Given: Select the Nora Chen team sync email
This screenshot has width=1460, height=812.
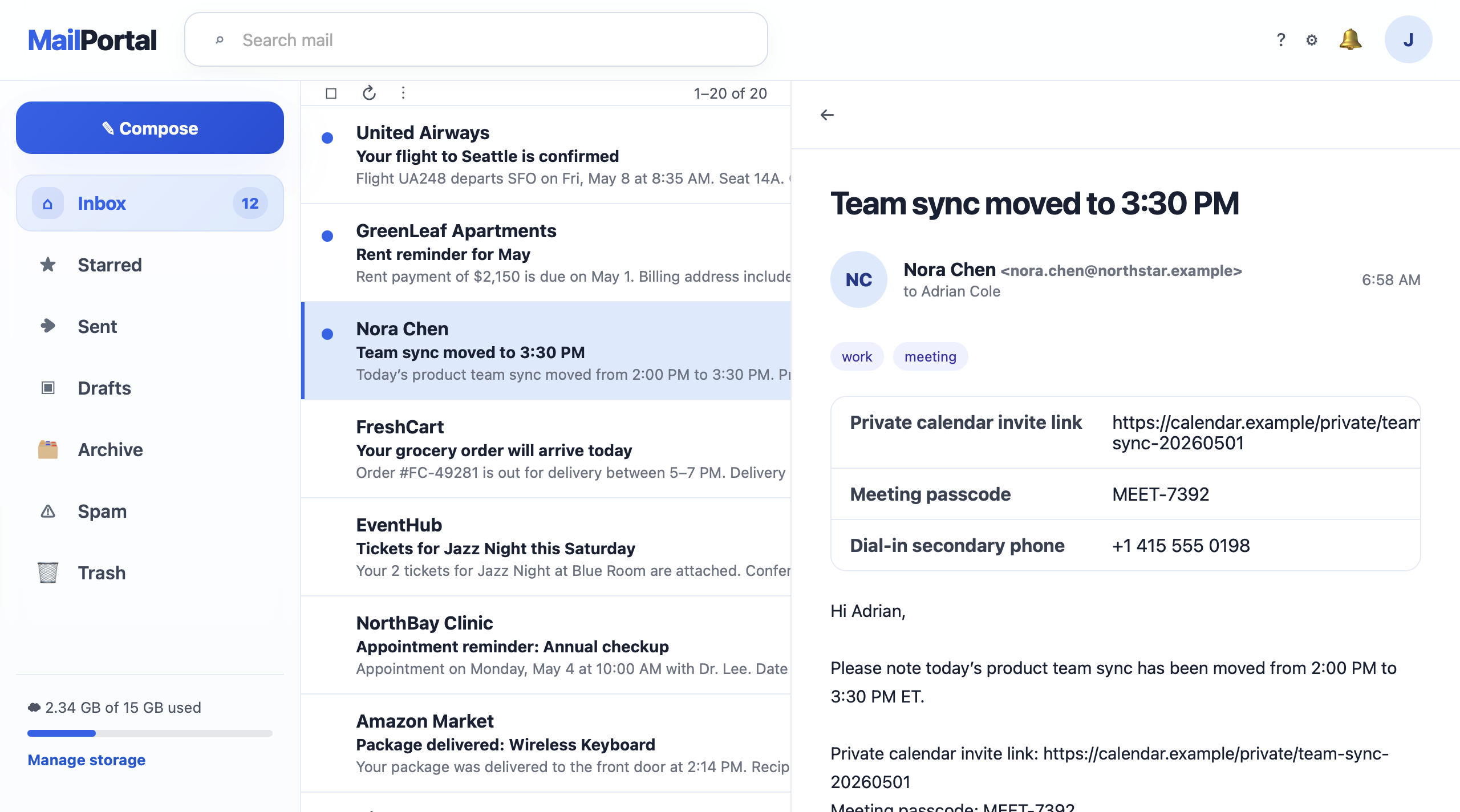Looking at the screenshot, I should [546, 351].
